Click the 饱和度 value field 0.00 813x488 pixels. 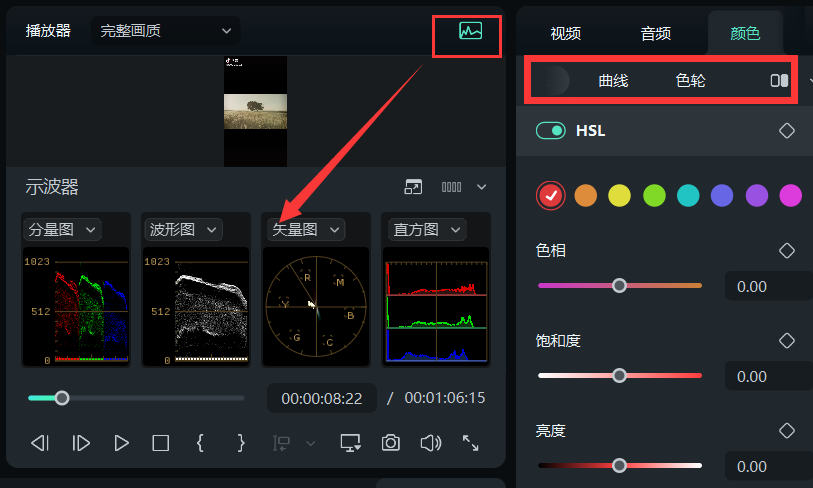click(x=768, y=377)
